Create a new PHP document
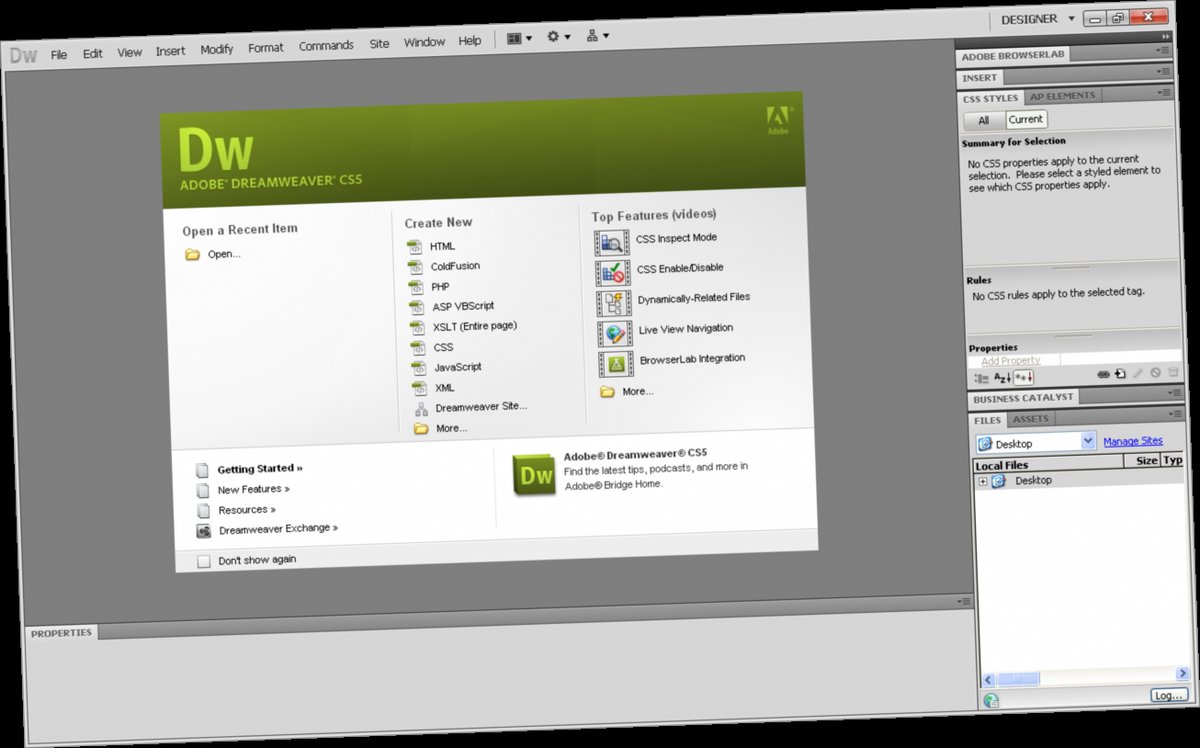 441,287
